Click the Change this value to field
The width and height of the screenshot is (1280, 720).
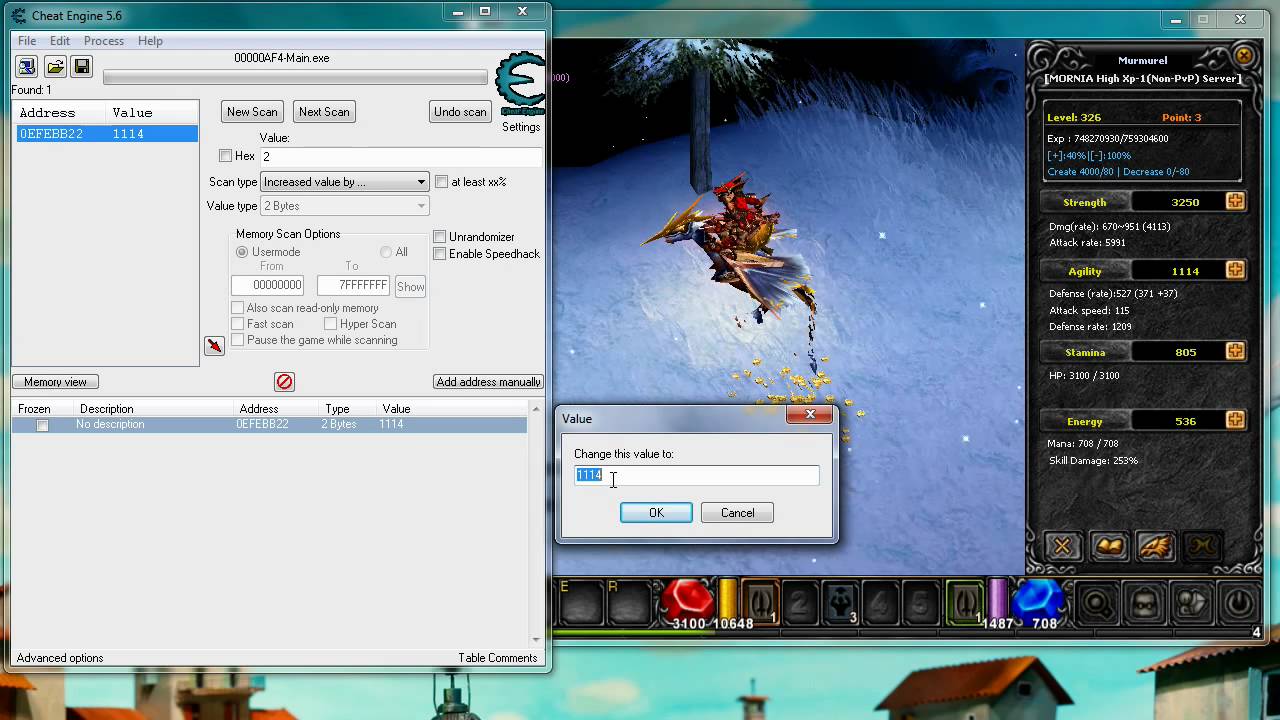click(696, 476)
